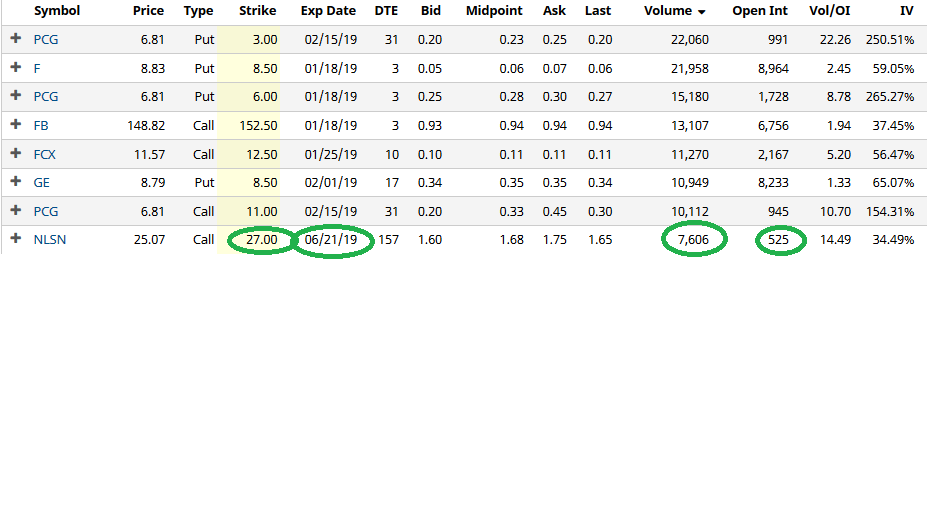The image size is (927, 521).
Task: Open the PCG symbol link in the 3.00 strike row
Action: click(46, 40)
